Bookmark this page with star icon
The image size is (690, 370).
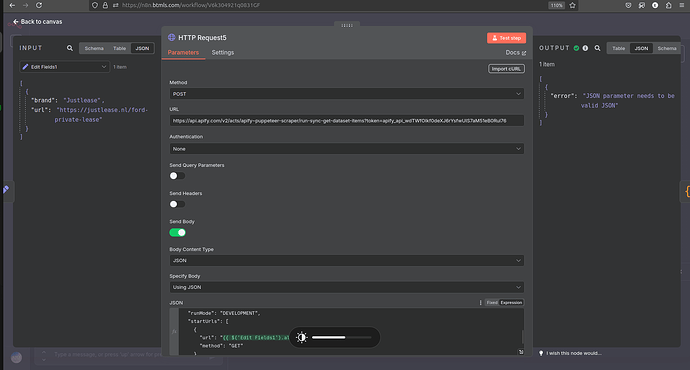(x=572, y=5)
